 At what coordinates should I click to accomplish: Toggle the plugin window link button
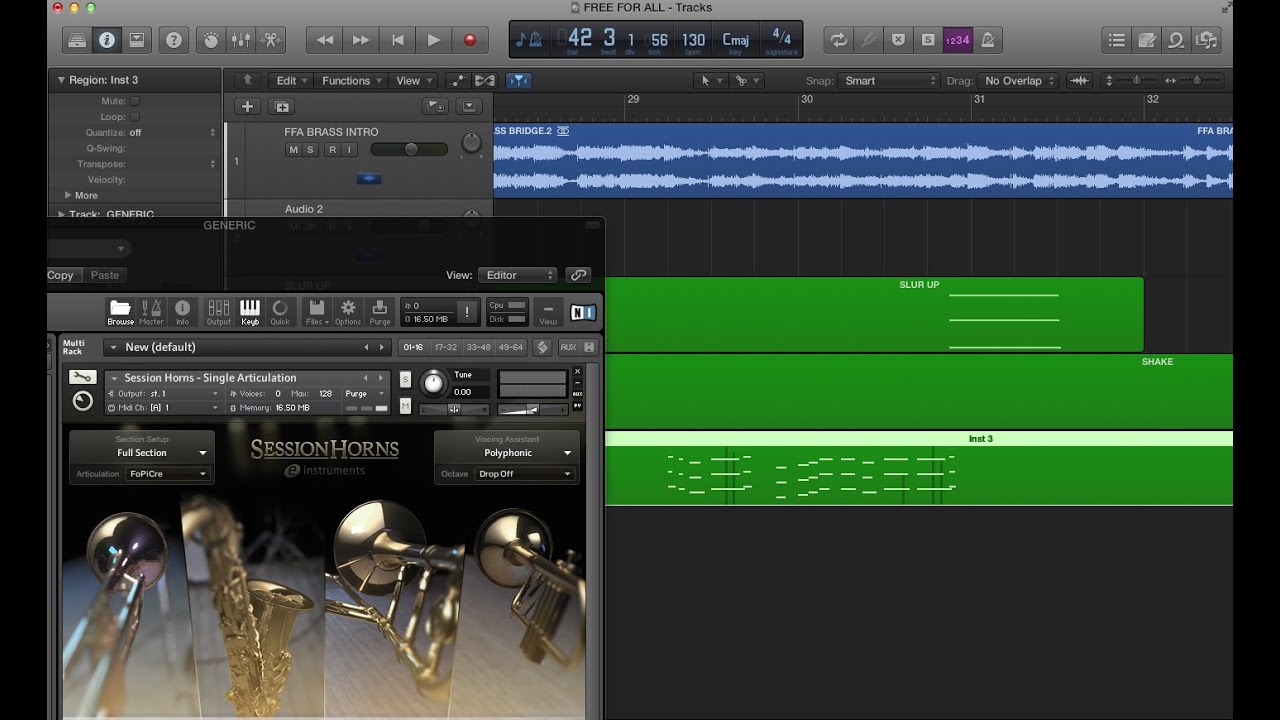(x=577, y=275)
